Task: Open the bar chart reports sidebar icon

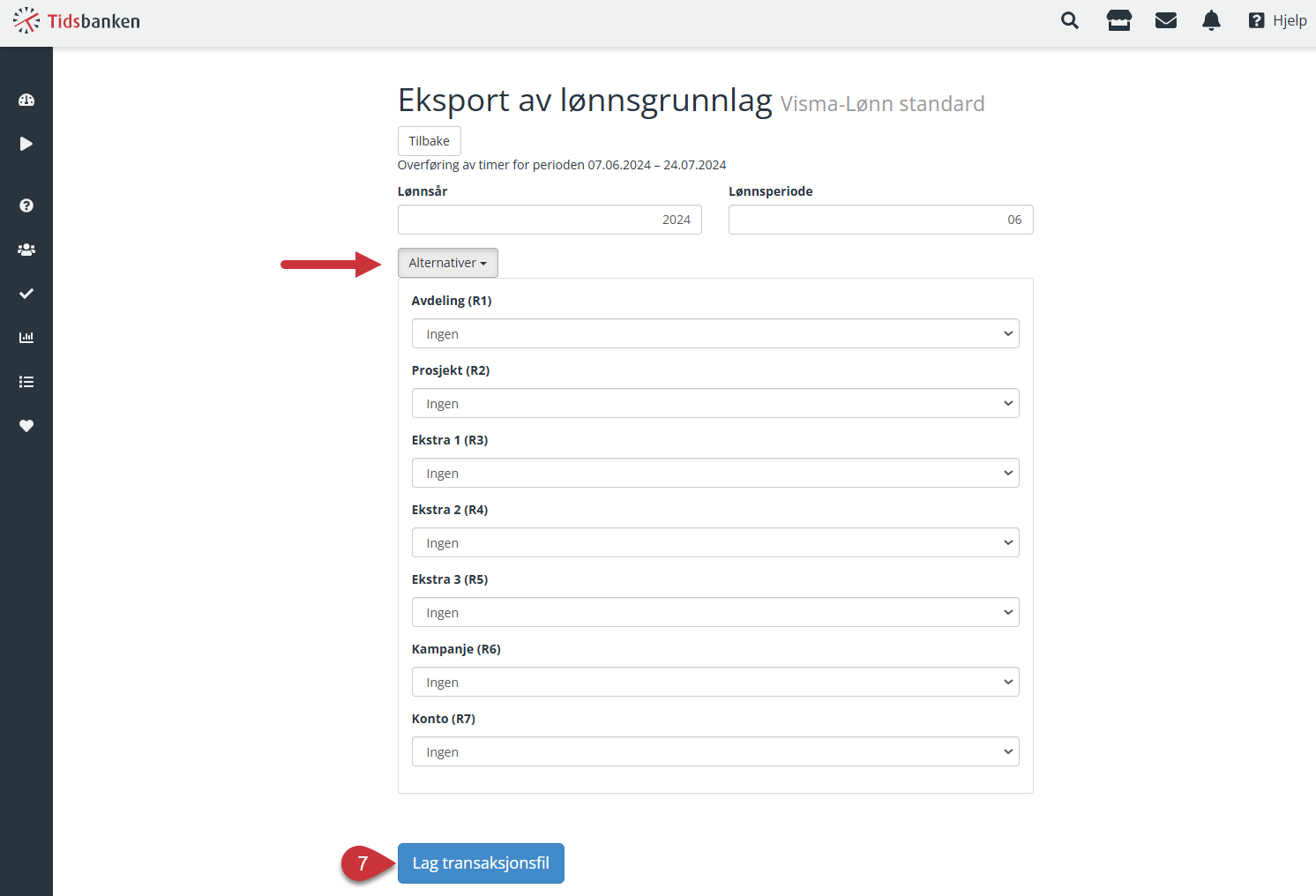Action: 26,338
